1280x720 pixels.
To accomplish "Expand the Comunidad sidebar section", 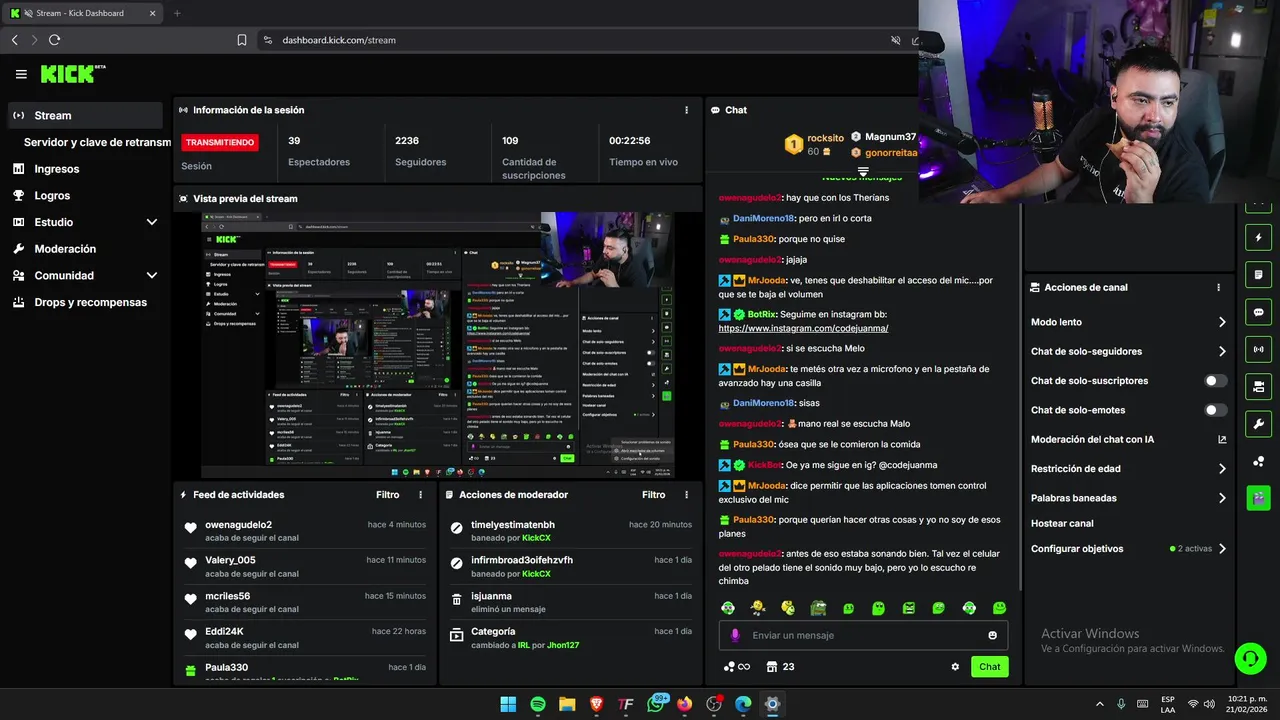I will (152, 275).
